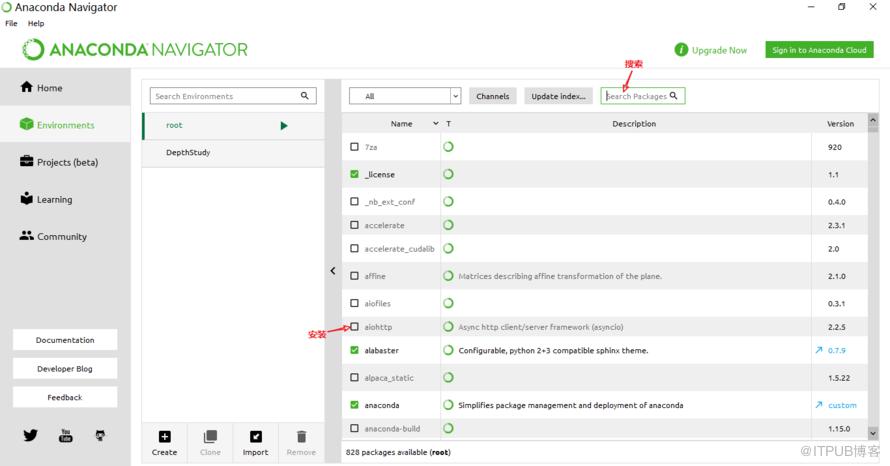
Task: Select the Environments cube icon
Action: pos(27,124)
